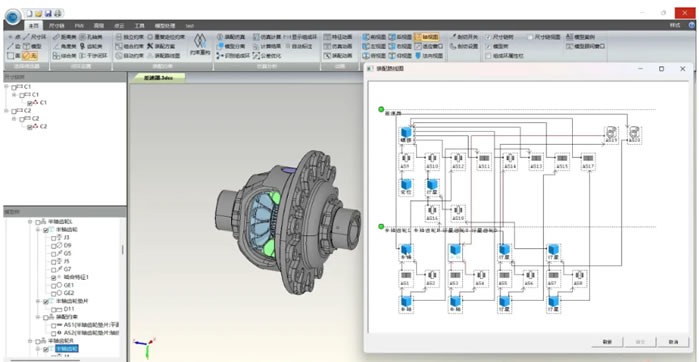Enable the 组成环属性栏 checkbox
This screenshot has width=699, height=362.
click(x=489, y=56)
